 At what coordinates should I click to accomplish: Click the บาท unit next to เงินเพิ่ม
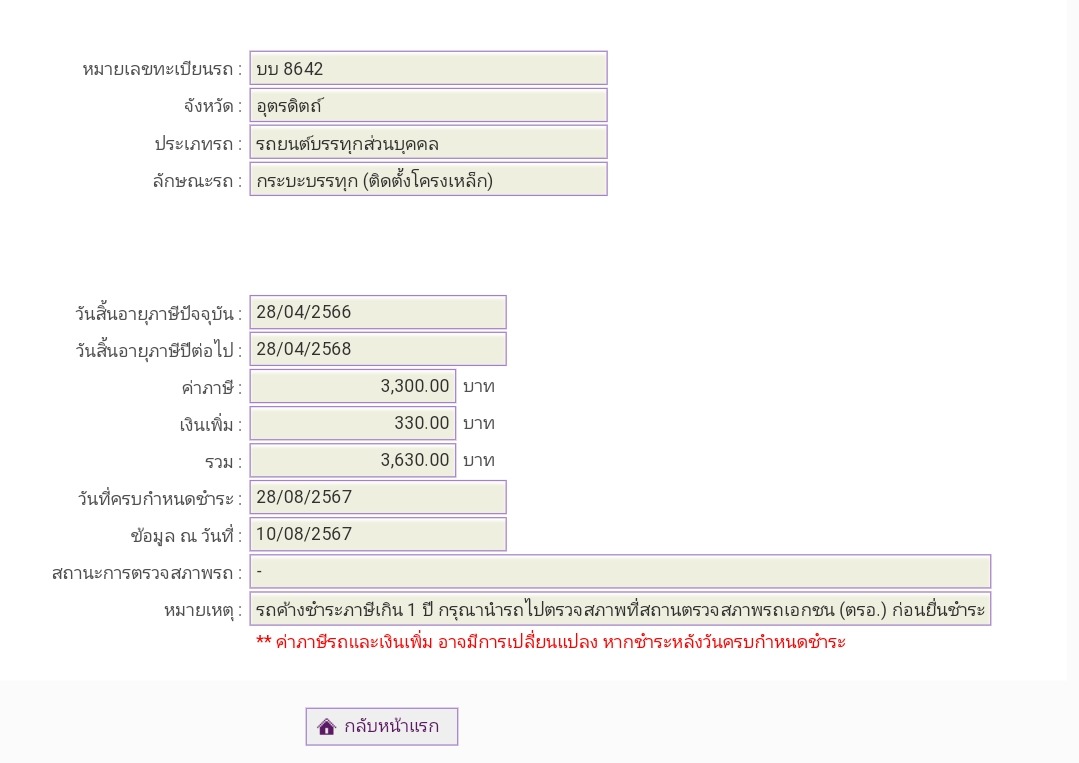479,424
